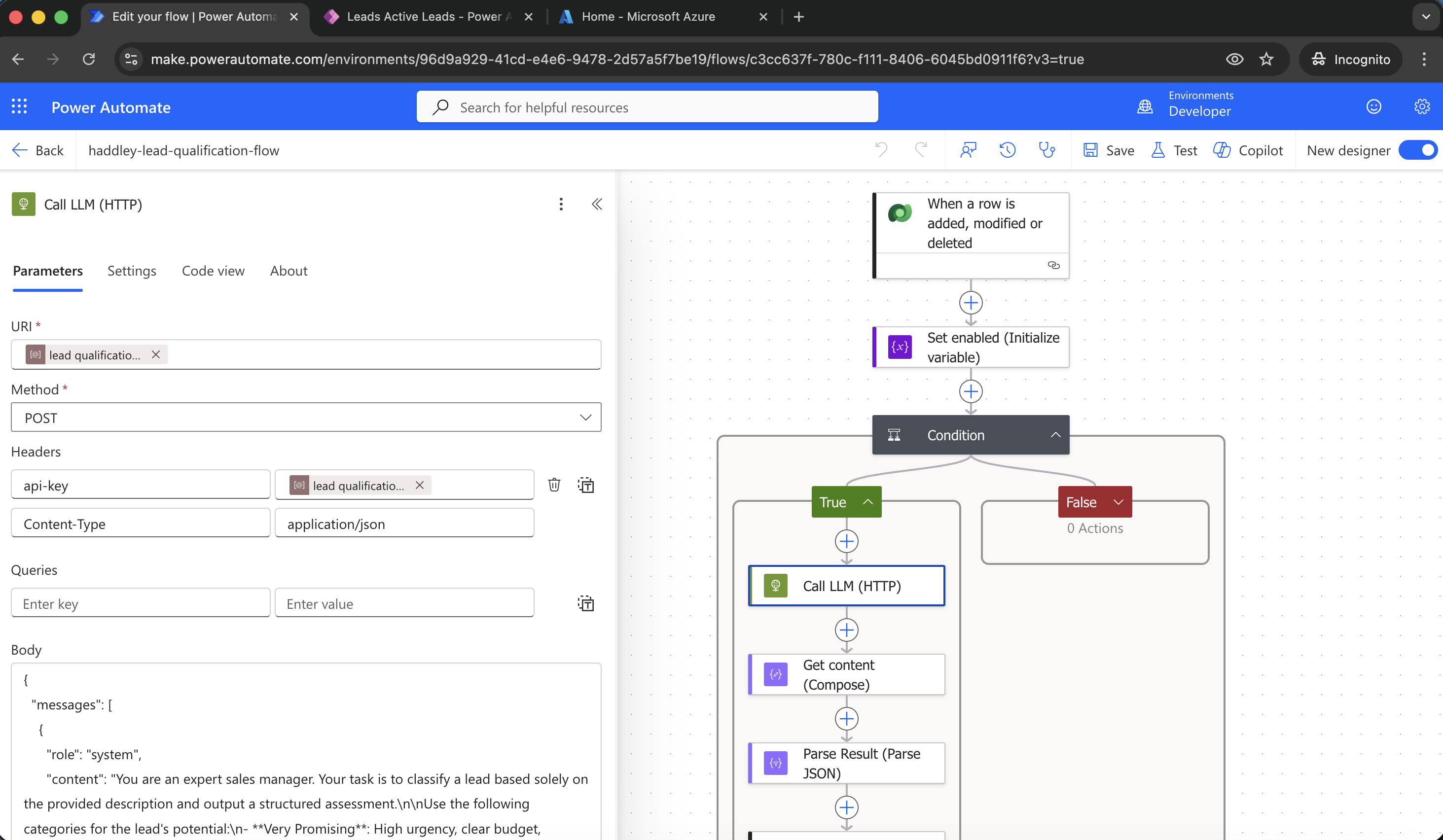1443x840 pixels.
Task: Remove the lead qualification token from api-key value
Action: tap(420, 485)
